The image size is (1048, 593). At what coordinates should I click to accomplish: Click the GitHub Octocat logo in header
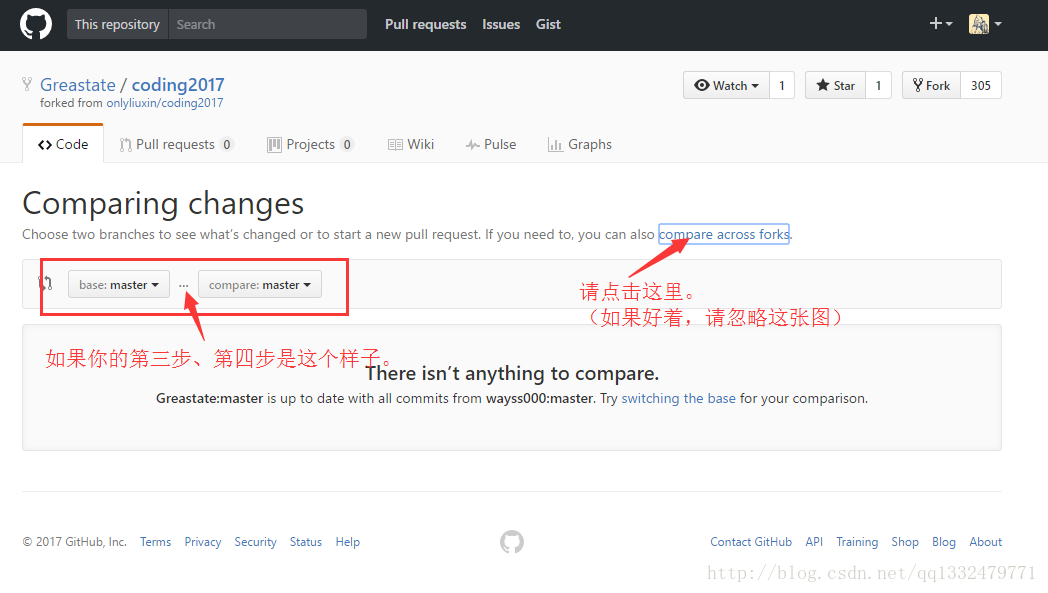click(36, 24)
